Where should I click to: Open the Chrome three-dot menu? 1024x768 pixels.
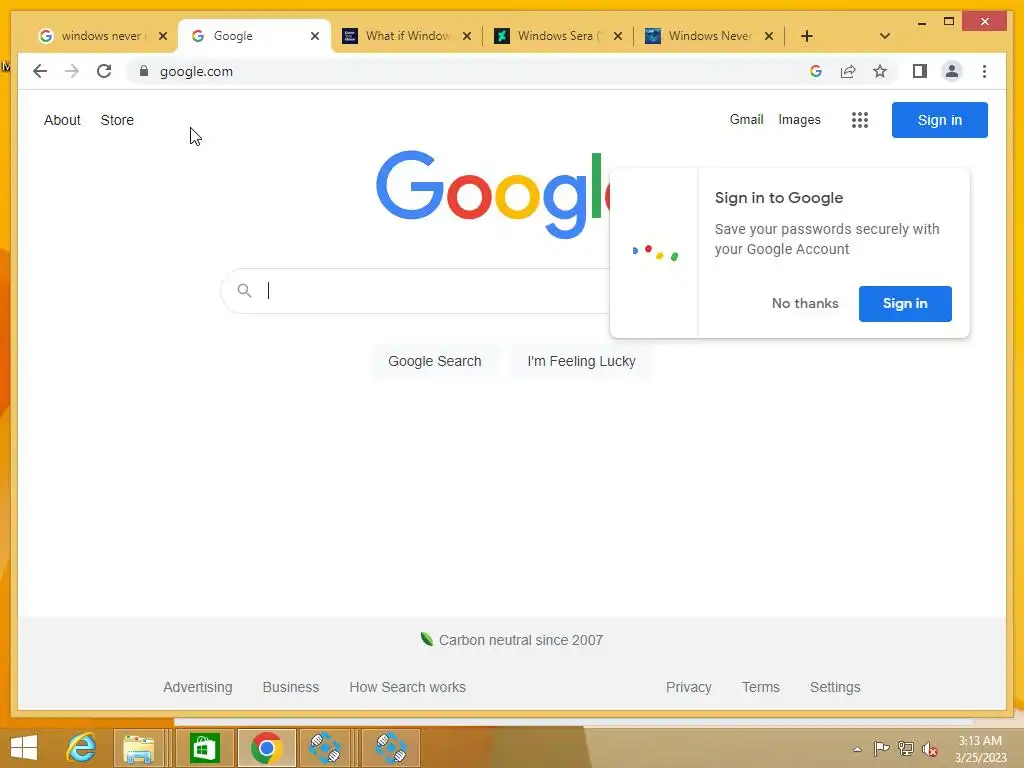click(984, 71)
